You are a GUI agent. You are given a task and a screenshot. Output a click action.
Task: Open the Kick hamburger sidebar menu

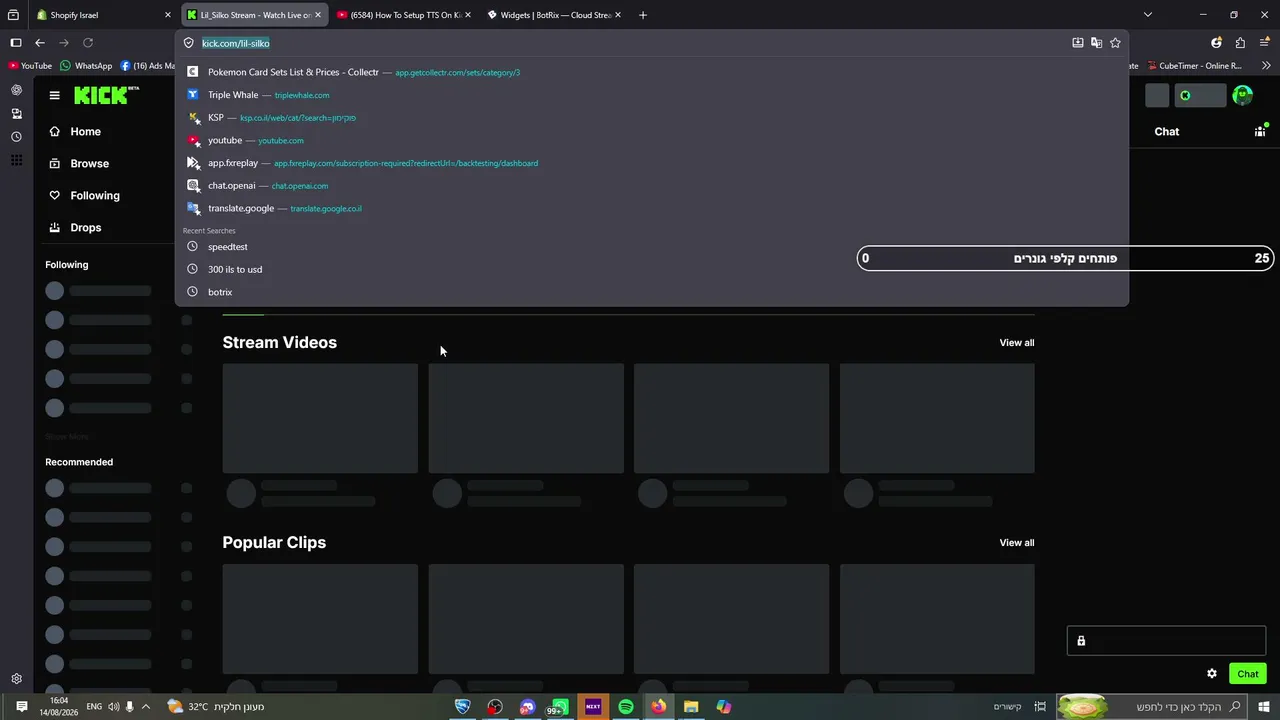click(54, 95)
